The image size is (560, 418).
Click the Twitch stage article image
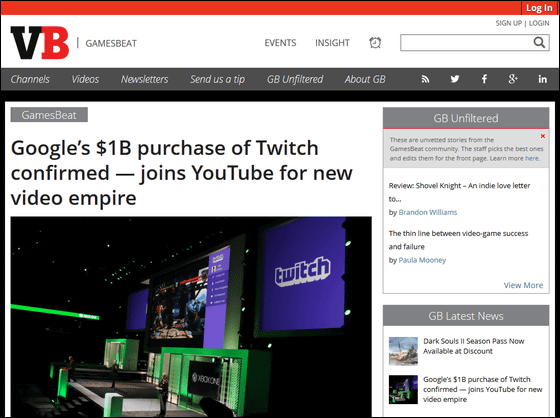pos(191,317)
